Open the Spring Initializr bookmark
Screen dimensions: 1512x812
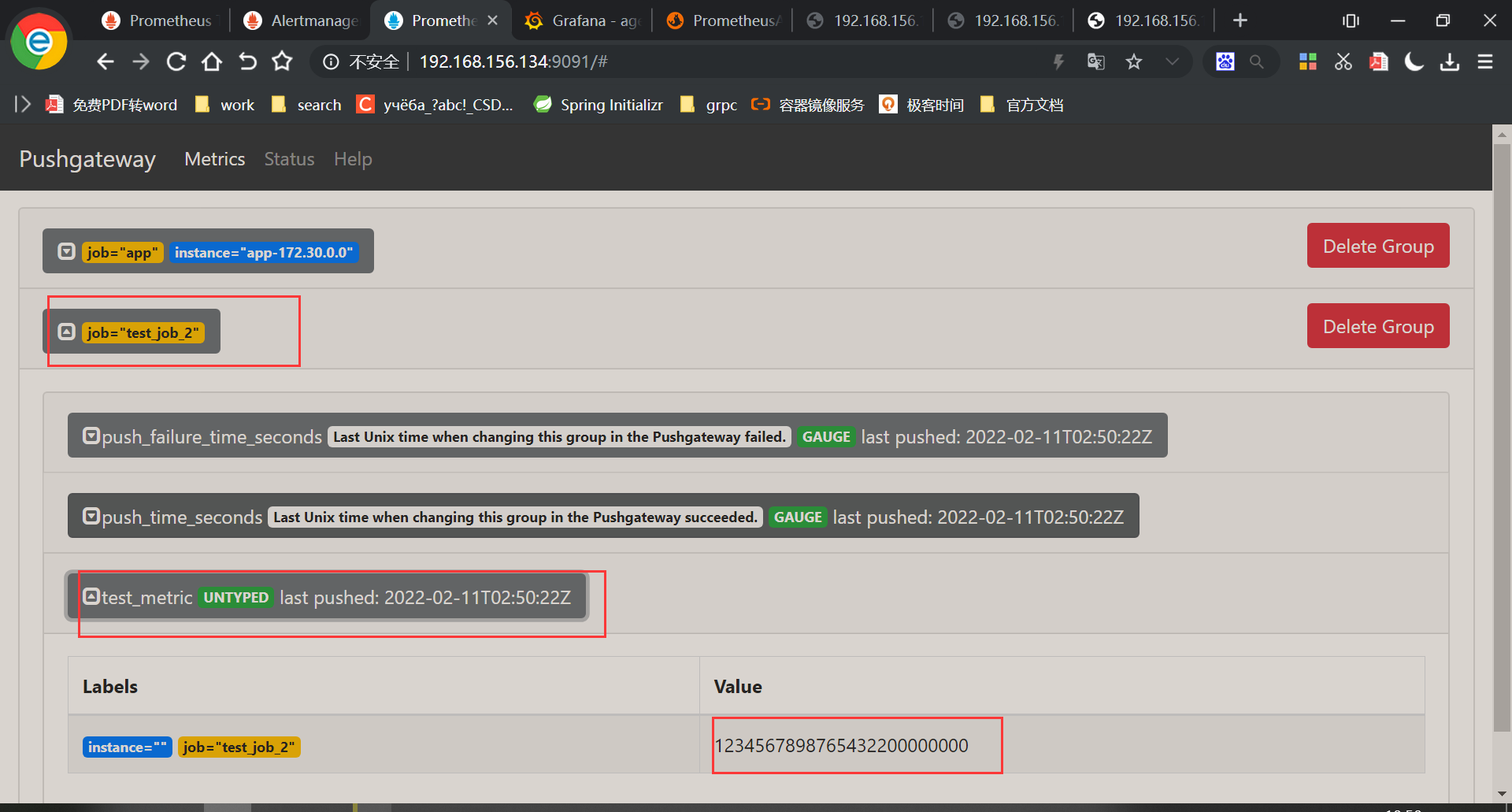click(598, 104)
